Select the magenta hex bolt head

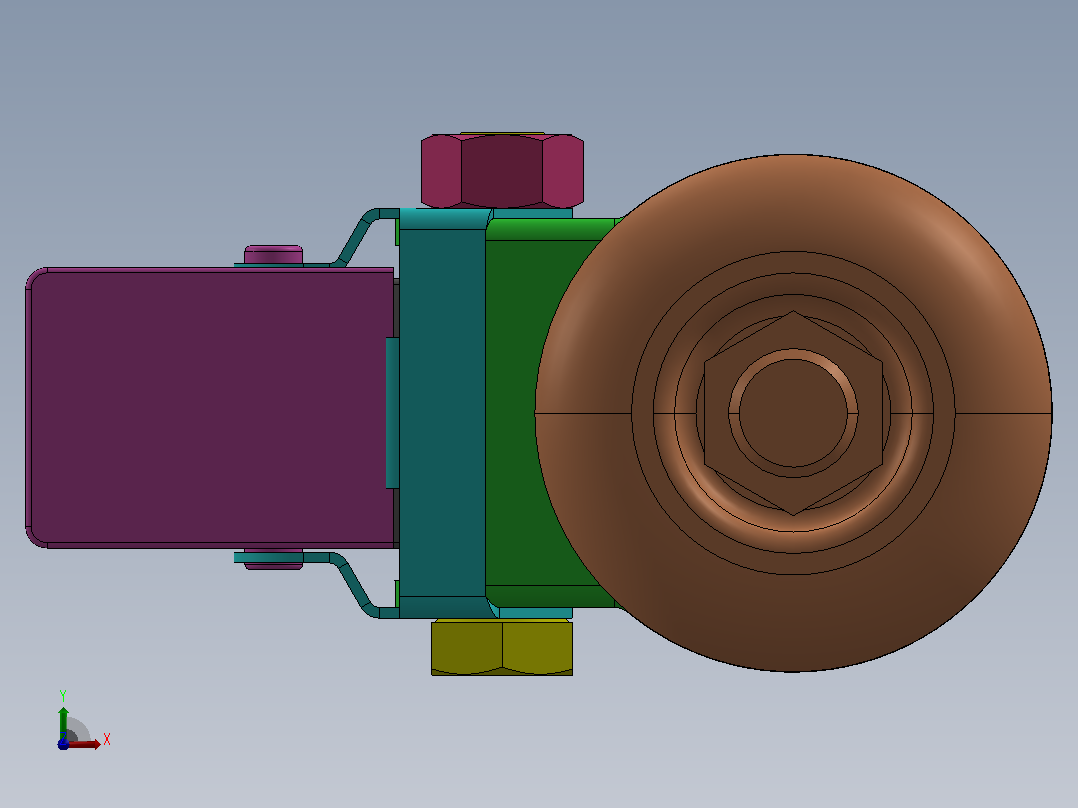coord(503,171)
